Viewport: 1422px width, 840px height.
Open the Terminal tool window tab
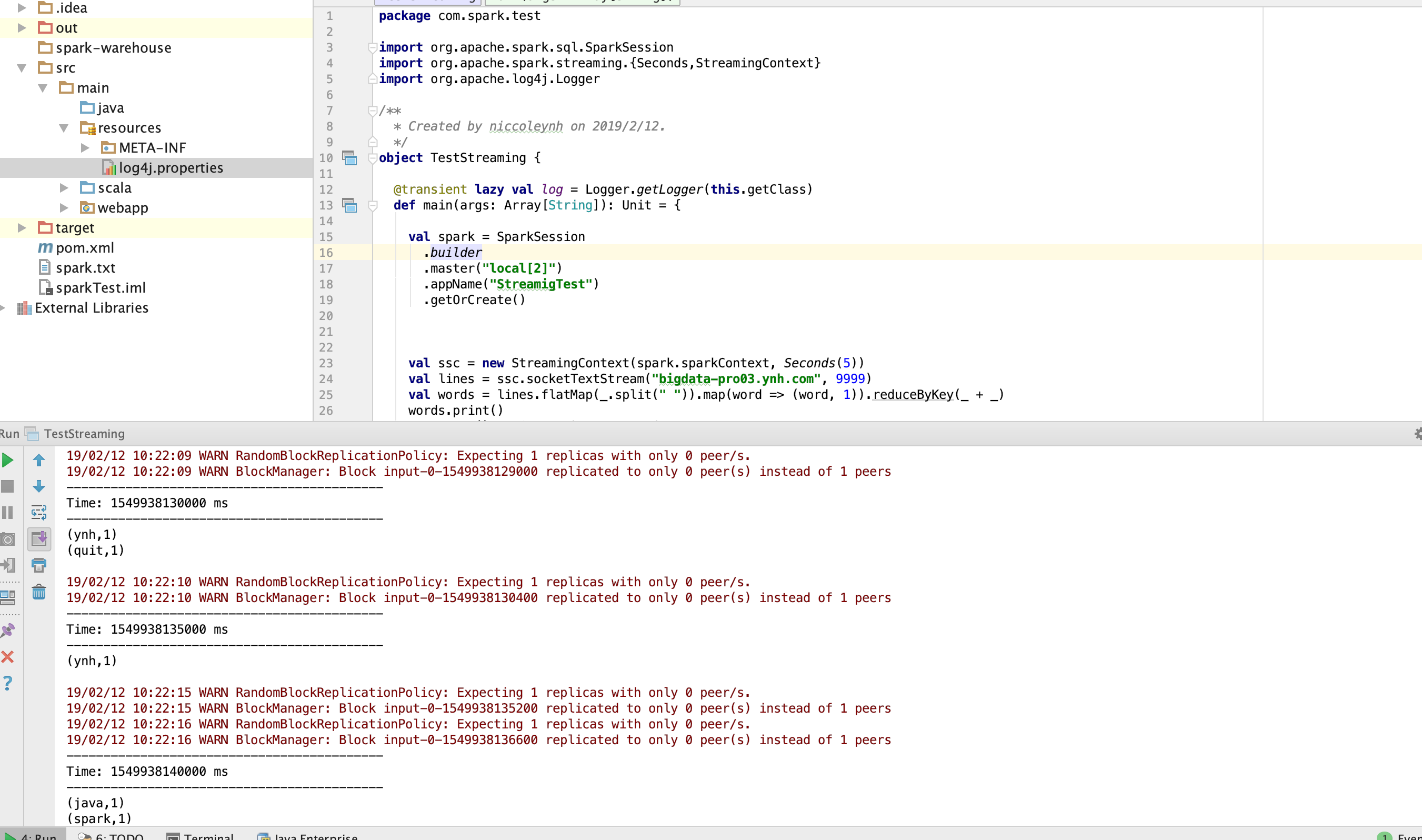coord(201,835)
